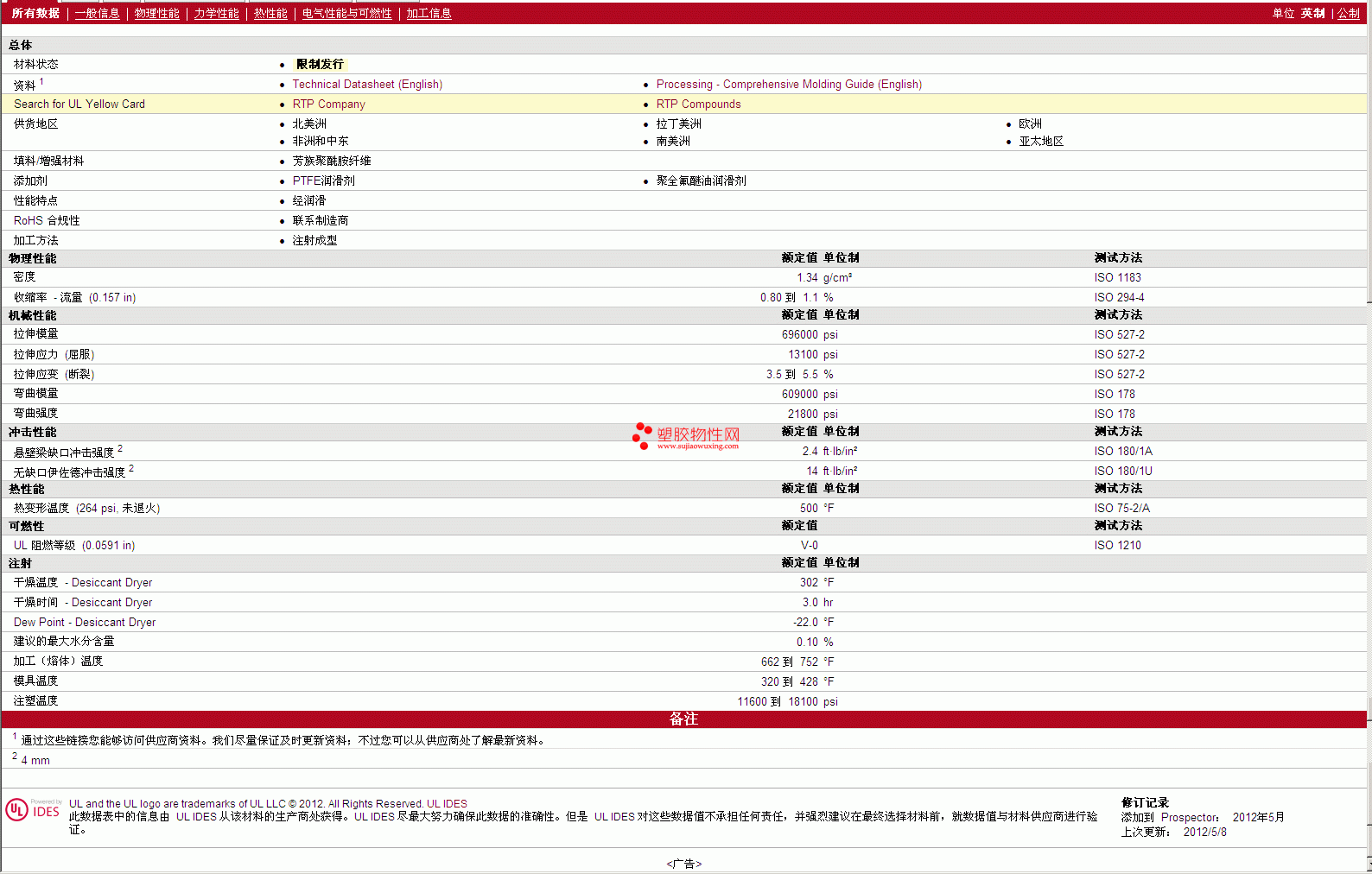Open the 所有数据 tab
Screen dimensions: 1372x874
point(35,13)
